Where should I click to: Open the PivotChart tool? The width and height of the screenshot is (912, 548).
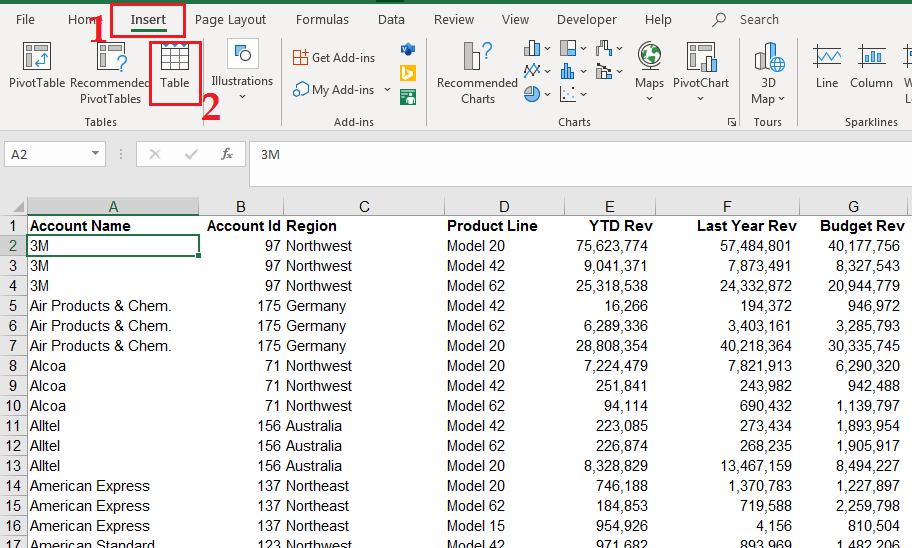click(x=701, y=71)
